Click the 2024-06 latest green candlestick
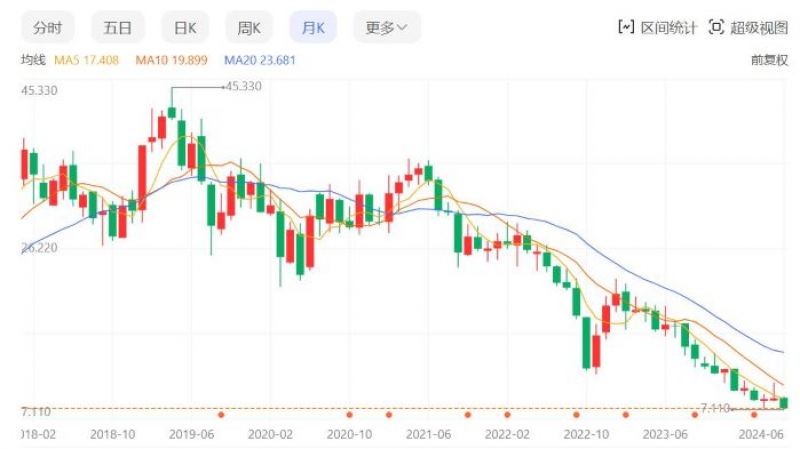Screen dimensions: 800x449 coord(784,403)
